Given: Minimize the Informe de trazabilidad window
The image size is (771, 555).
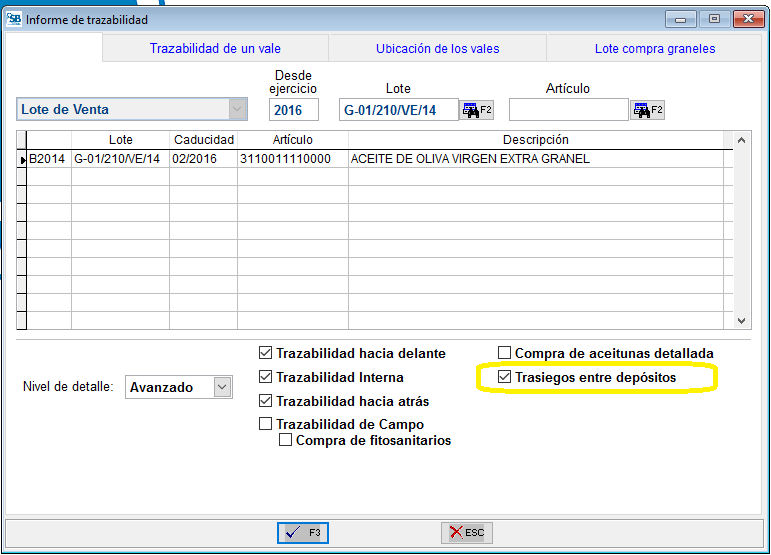Looking at the screenshot, I should (x=681, y=19).
